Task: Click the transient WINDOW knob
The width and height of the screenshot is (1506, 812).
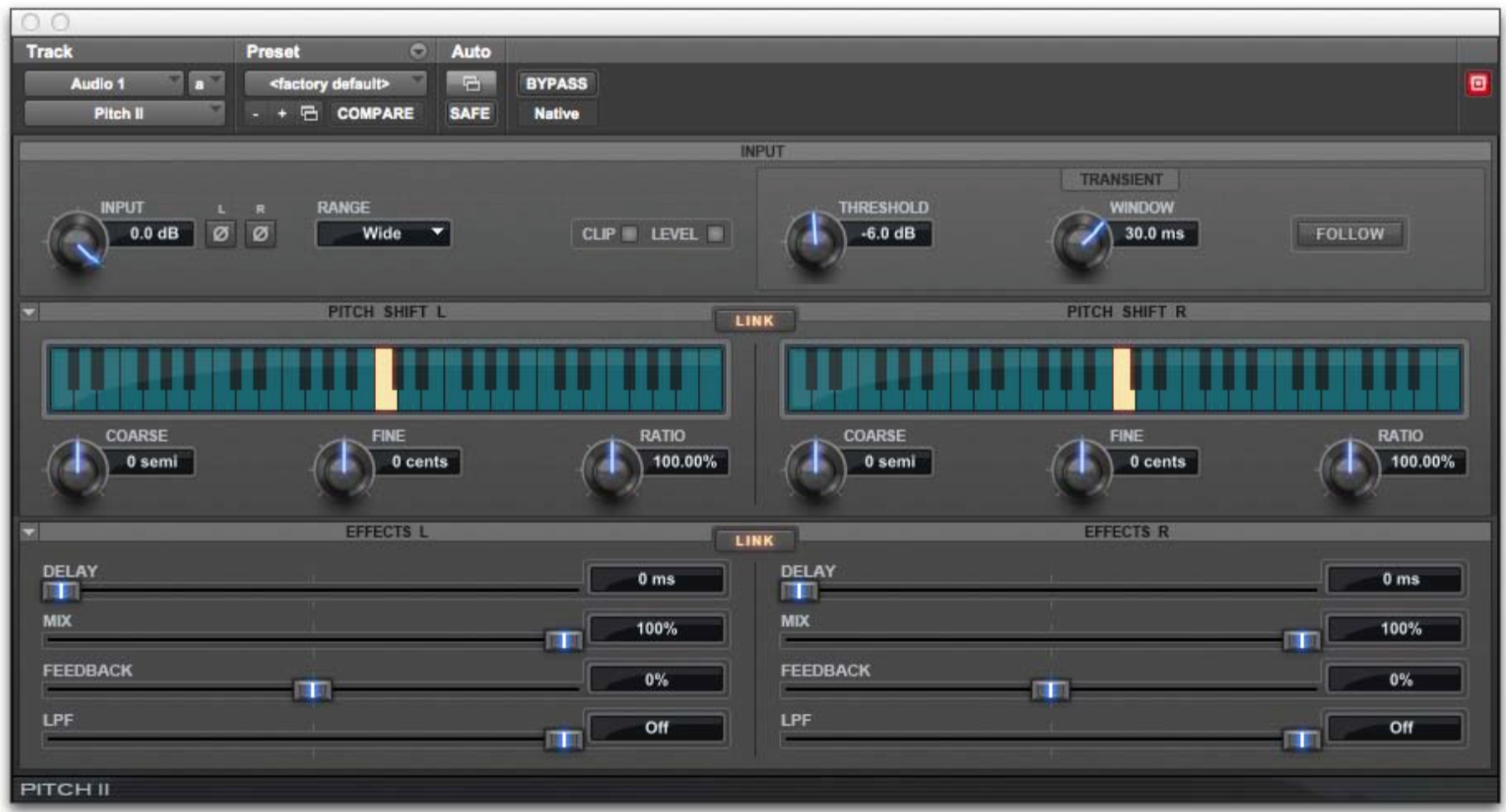Action: [1081, 241]
